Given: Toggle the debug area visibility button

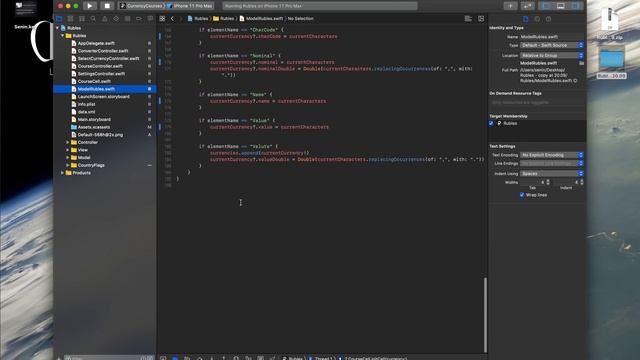Looking at the screenshot, I should coord(560,6).
